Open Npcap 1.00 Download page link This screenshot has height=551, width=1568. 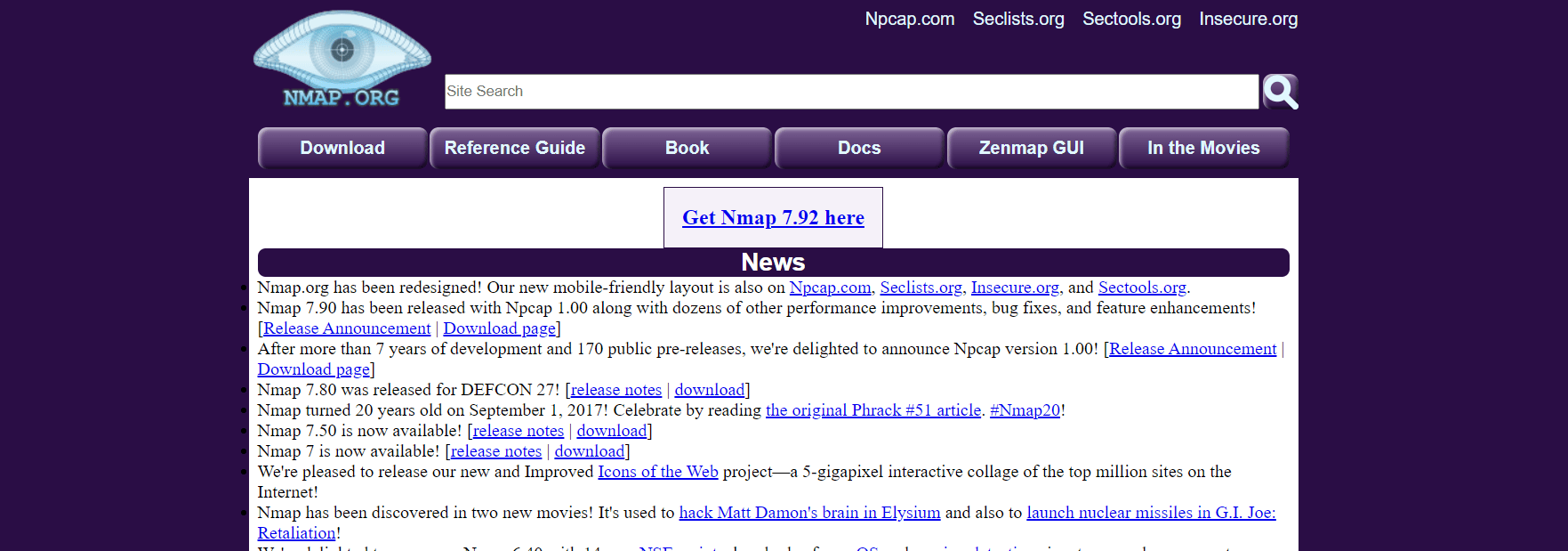pos(313,369)
